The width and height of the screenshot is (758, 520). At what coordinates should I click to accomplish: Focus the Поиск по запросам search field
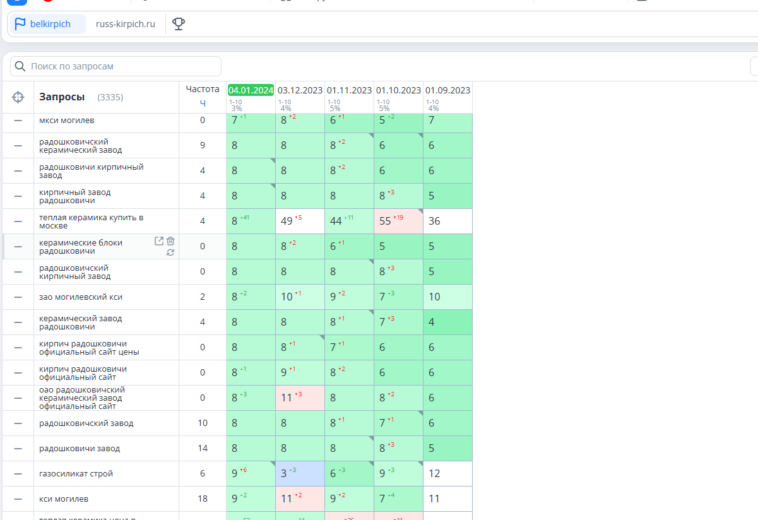point(116,66)
